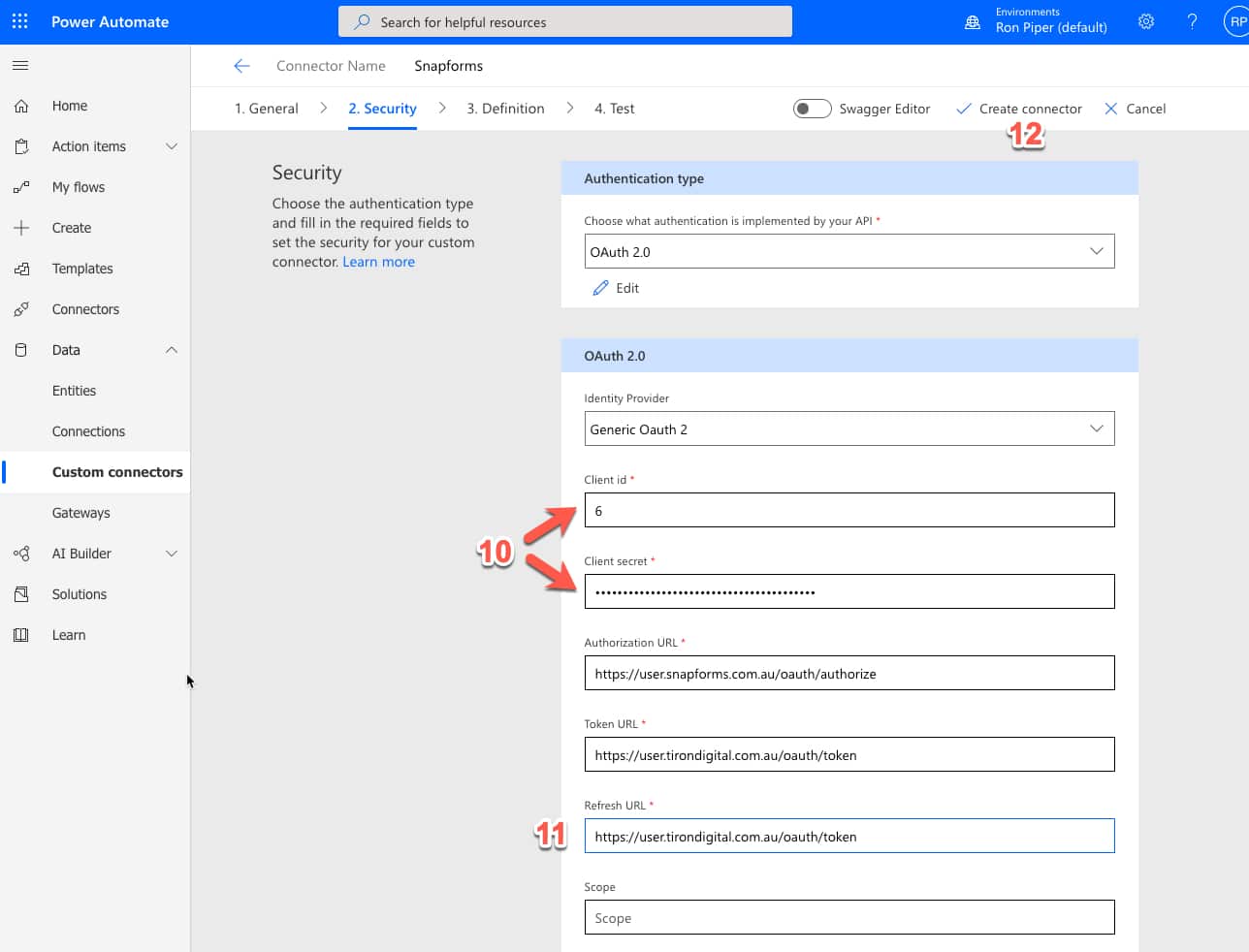Screen dimensions: 1249x952
Task: Go to the 3. Definition step
Action: [505, 109]
